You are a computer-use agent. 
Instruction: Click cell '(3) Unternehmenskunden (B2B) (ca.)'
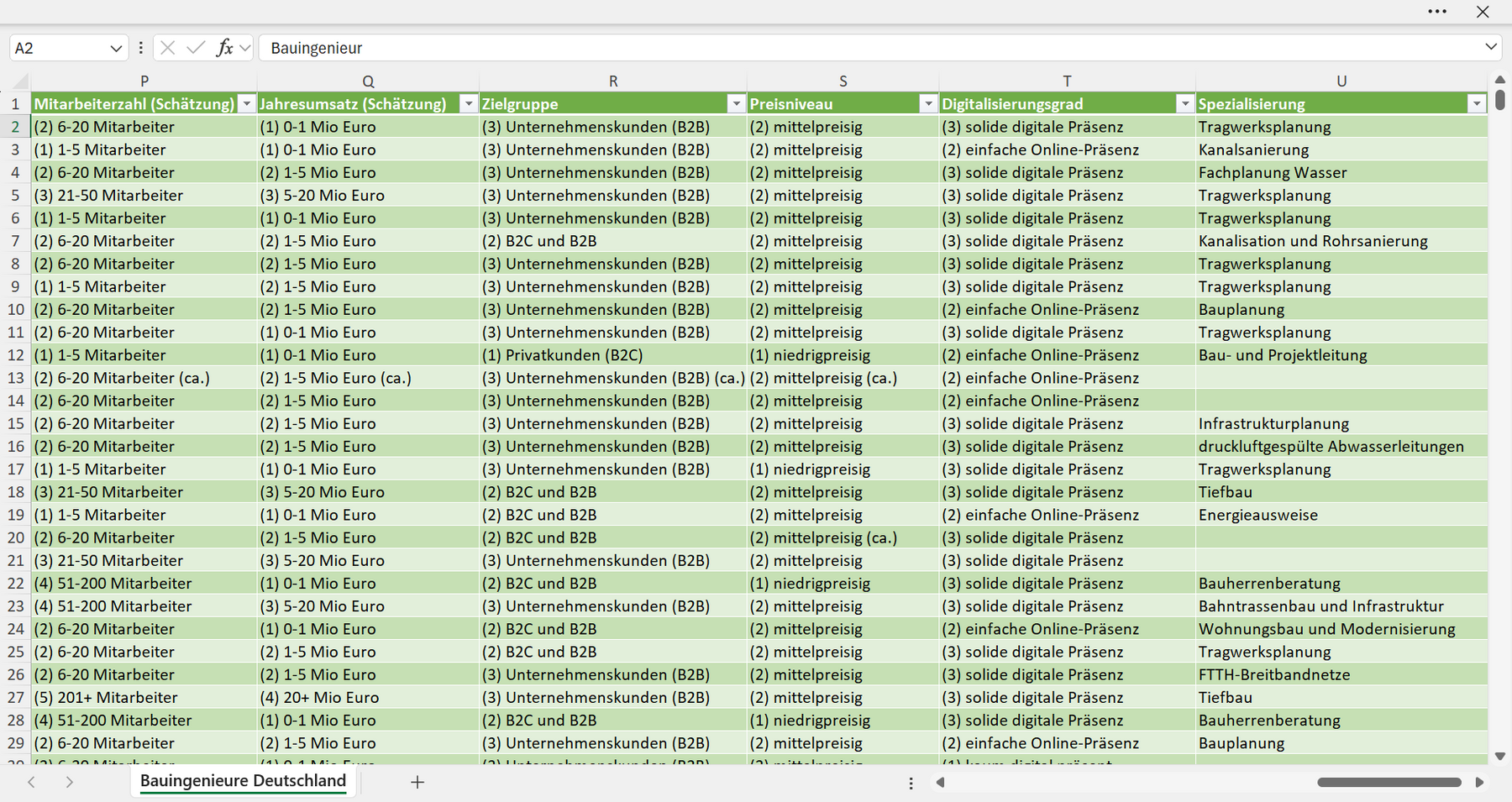click(613, 378)
